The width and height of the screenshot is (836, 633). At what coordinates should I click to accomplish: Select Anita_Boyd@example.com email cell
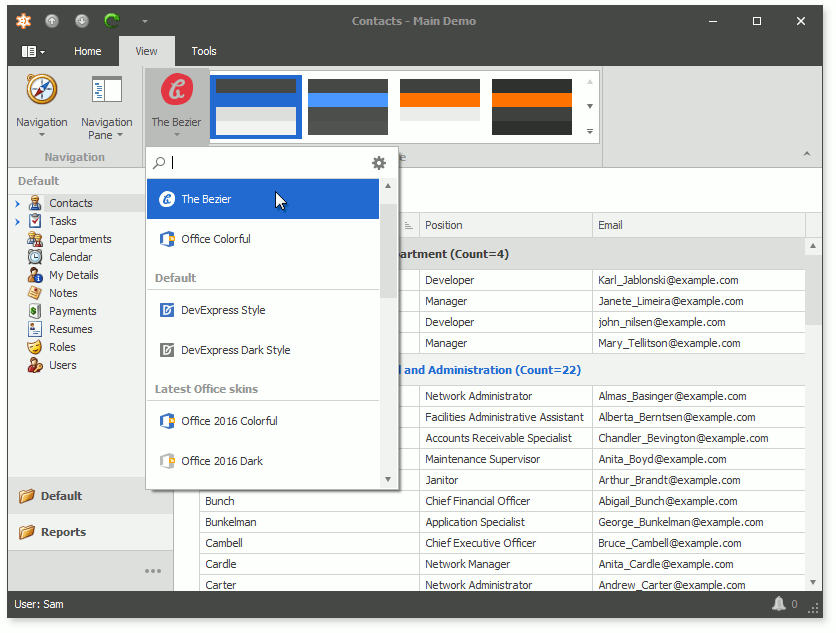(x=698, y=459)
